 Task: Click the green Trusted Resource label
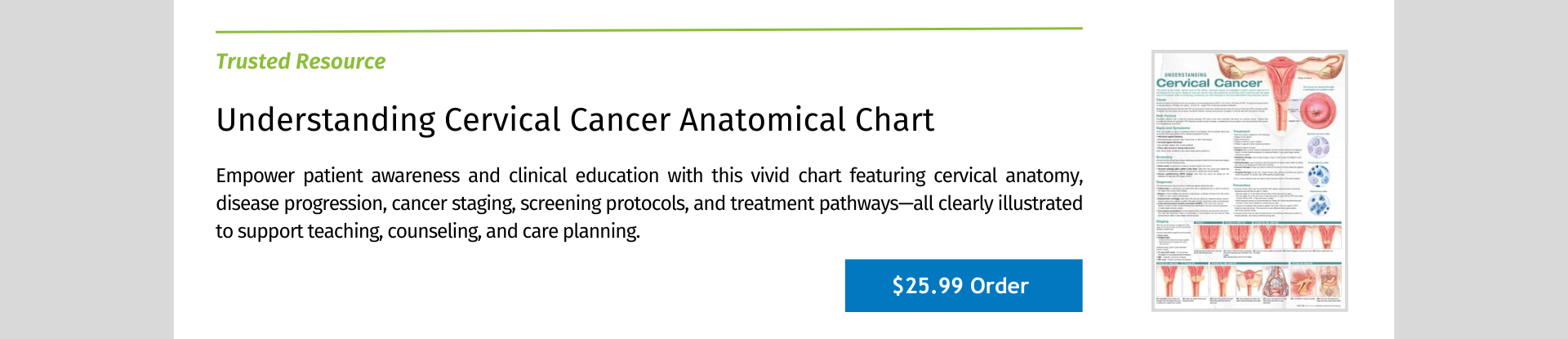click(x=301, y=61)
